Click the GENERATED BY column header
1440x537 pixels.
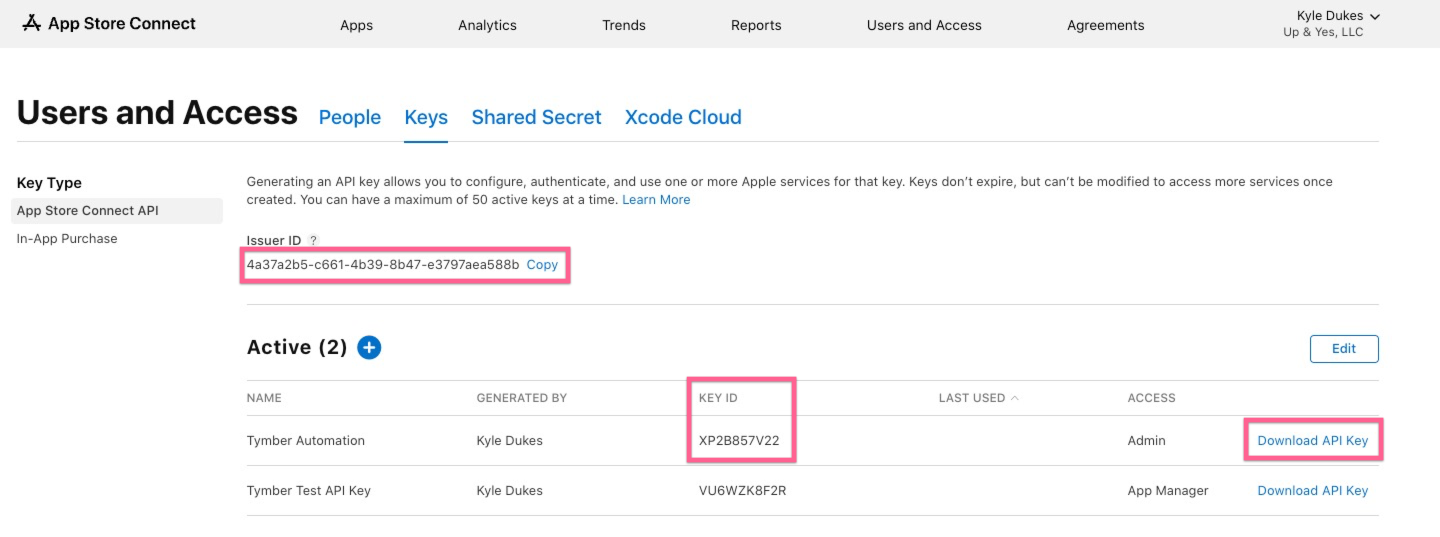pyautogui.click(x=522, y=398)
